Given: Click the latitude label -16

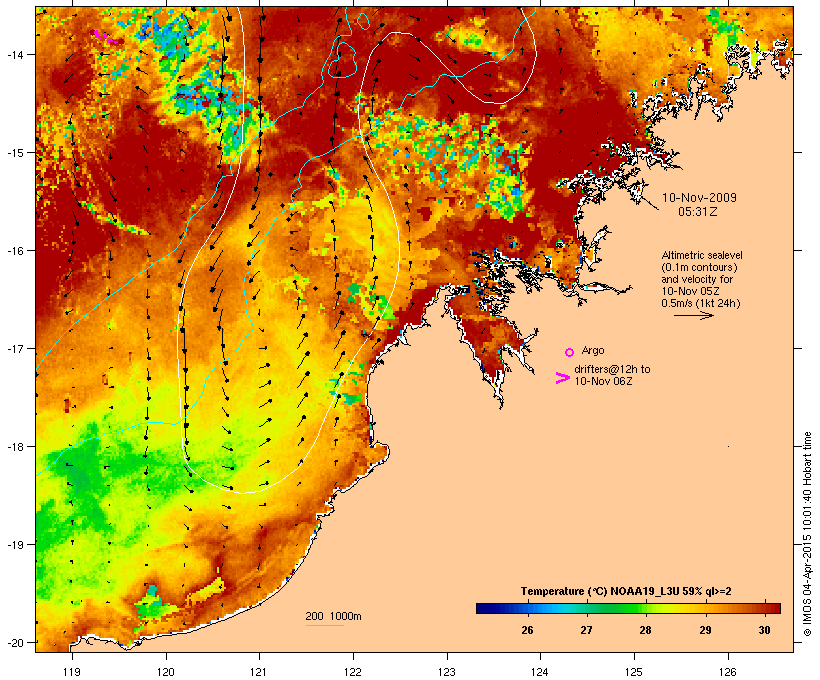Looking at the screenshot, I should [14, 251].
